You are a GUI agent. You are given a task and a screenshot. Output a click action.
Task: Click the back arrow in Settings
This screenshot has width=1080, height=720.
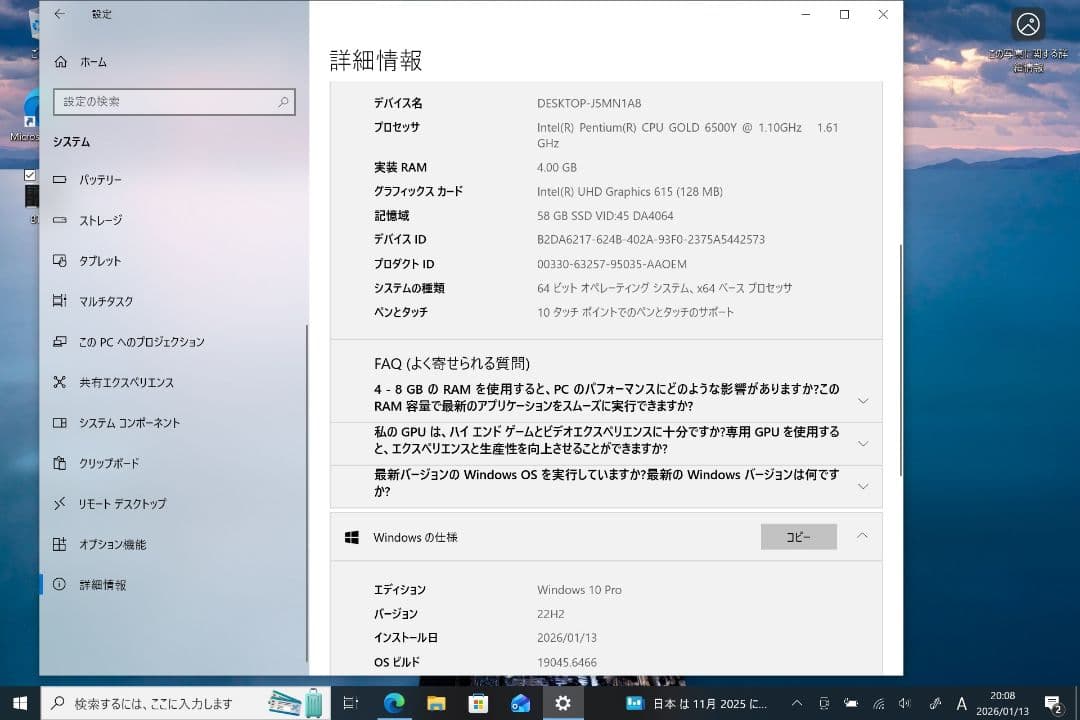coord(58,14)
